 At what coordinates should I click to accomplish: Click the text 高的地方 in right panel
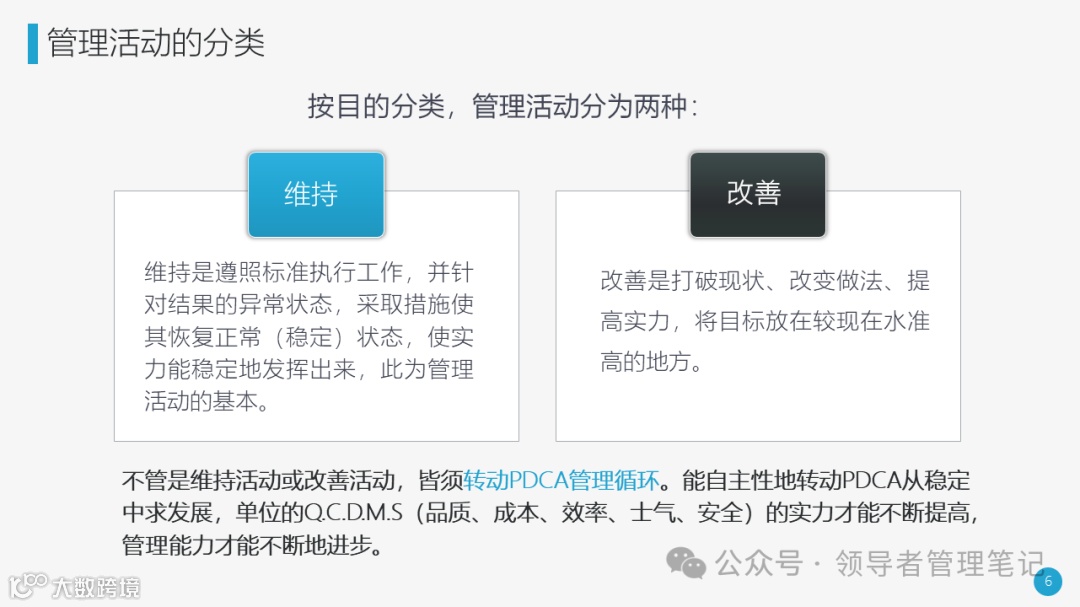[645, 361]
